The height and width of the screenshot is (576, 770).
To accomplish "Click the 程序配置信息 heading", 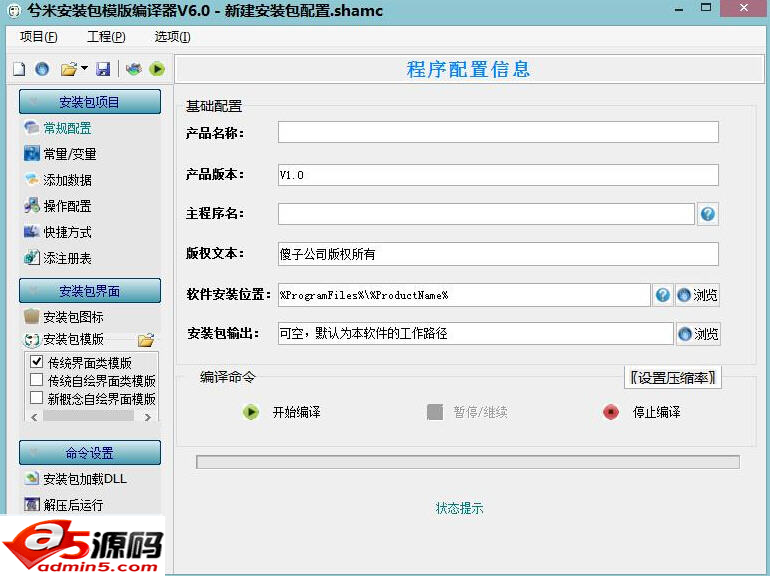I will coord(468,69).
